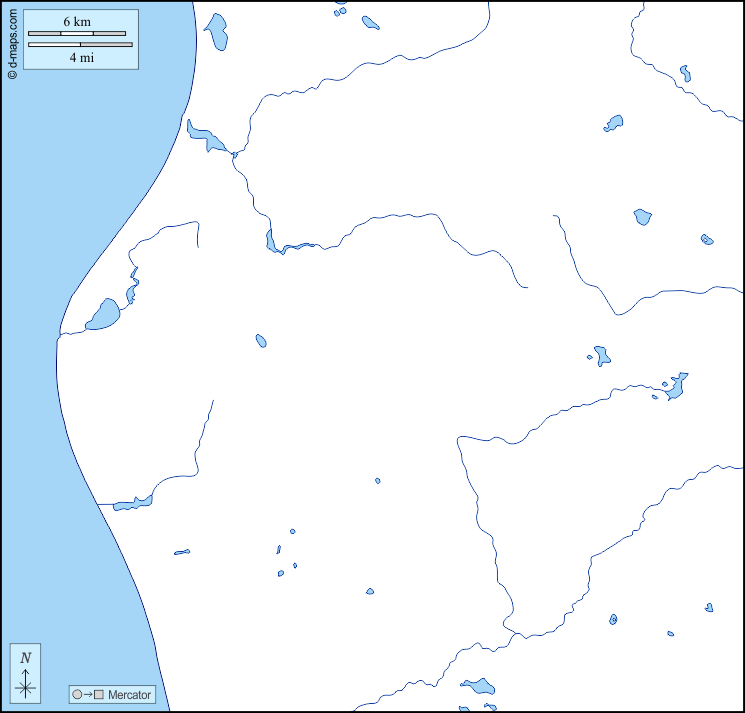
Task: Click the miles scale bar
Action: click(x=80, y=45)
